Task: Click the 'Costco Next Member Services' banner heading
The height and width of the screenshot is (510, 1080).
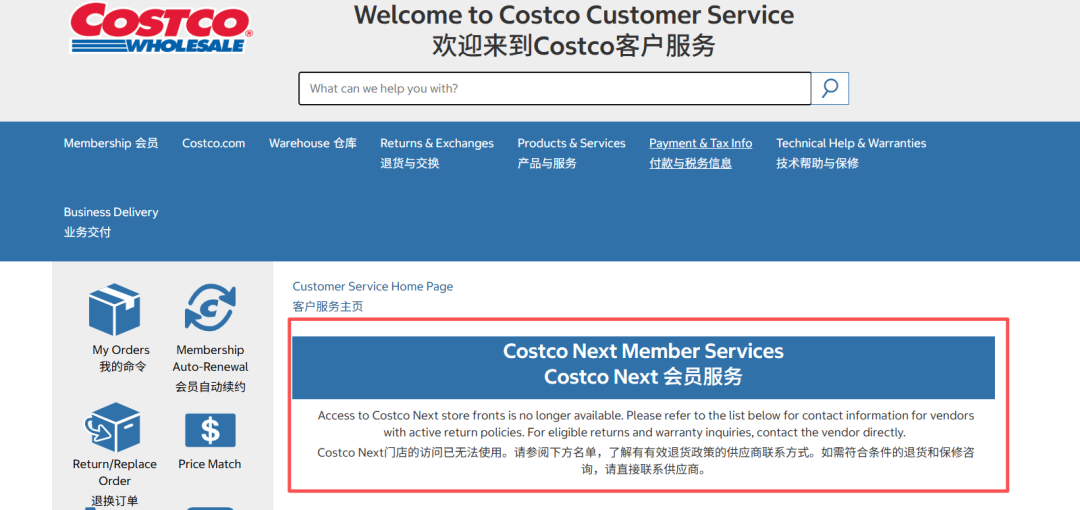Action: 643,351
